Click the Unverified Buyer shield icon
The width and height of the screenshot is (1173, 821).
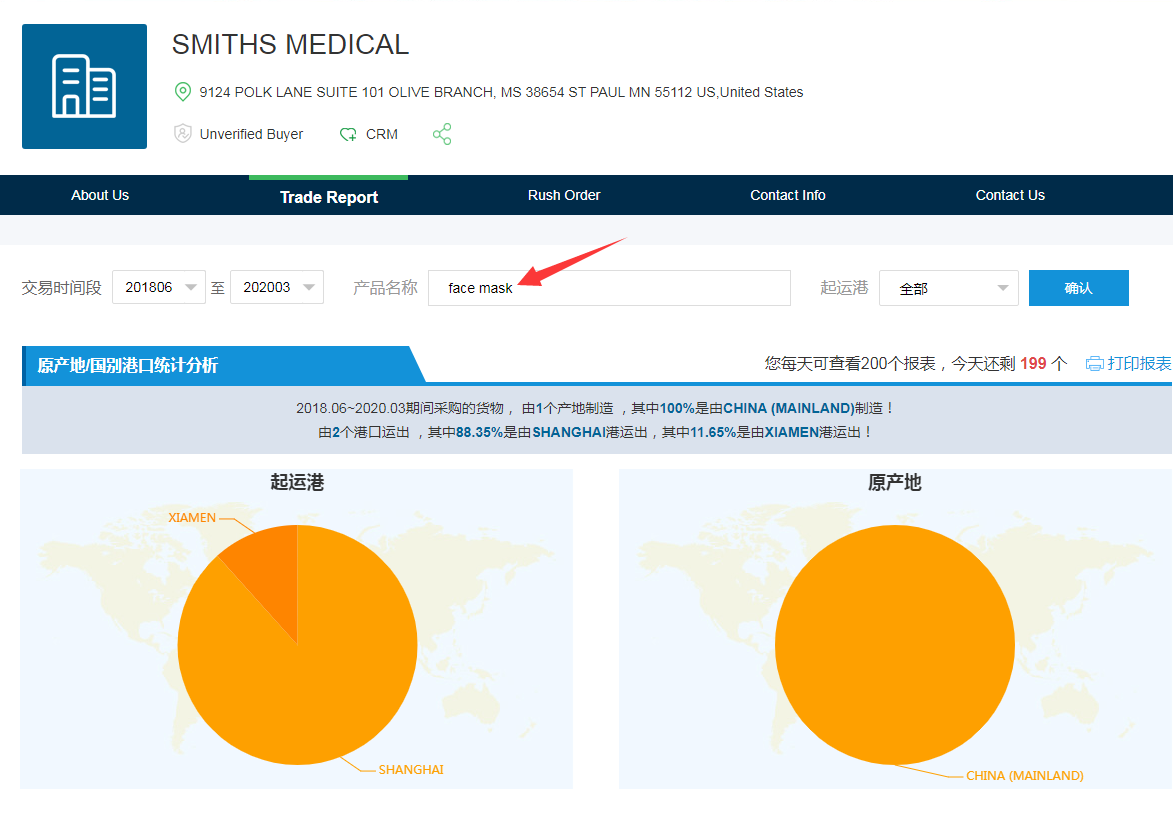coord(183,133)
